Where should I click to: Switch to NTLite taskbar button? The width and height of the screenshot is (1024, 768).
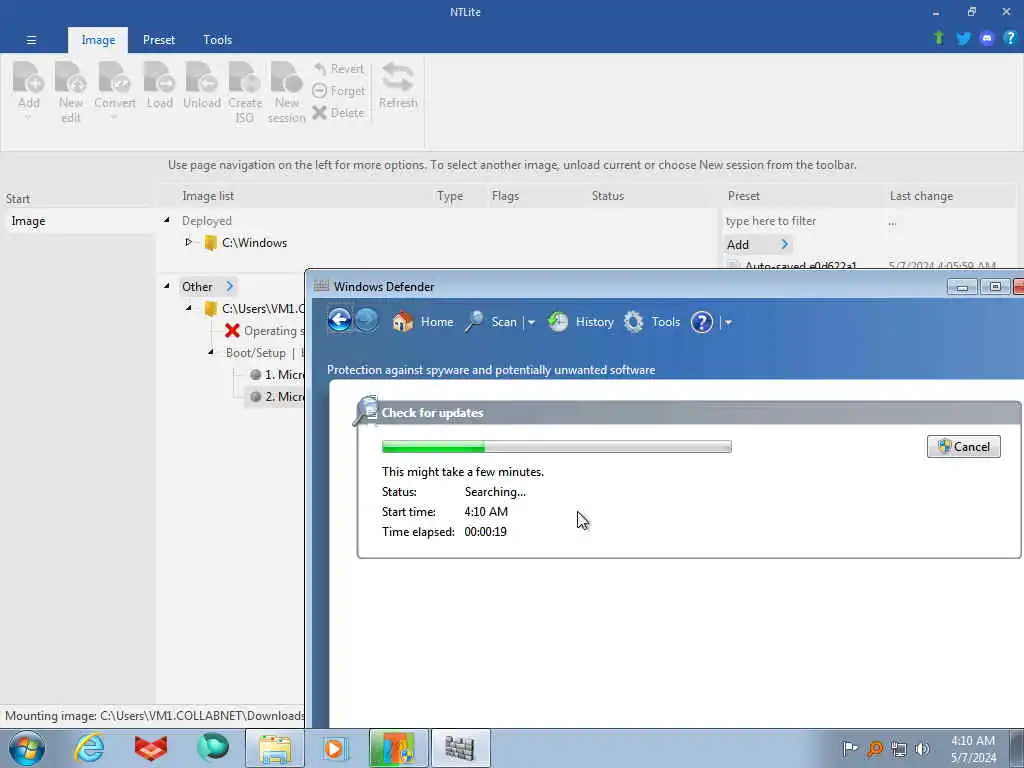click(398, 748)
